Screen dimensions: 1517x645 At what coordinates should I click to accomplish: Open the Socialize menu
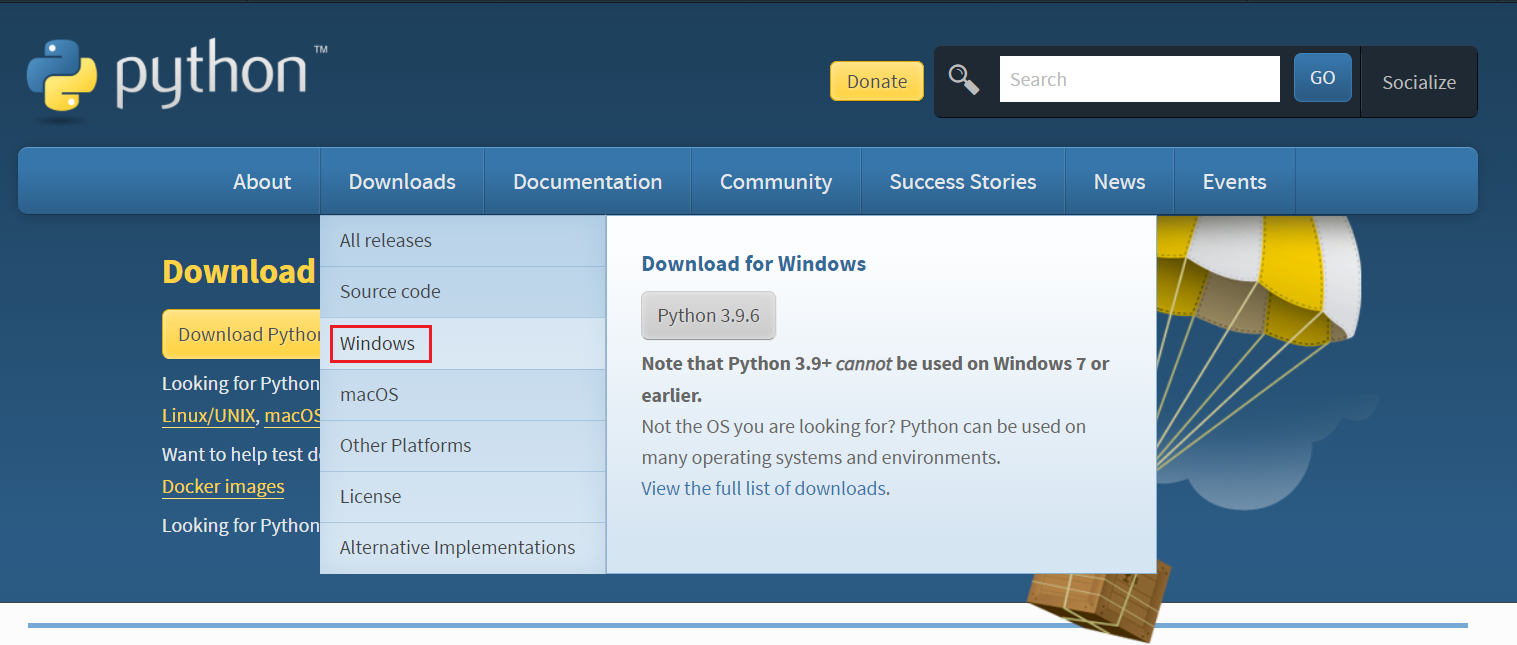1418,82
